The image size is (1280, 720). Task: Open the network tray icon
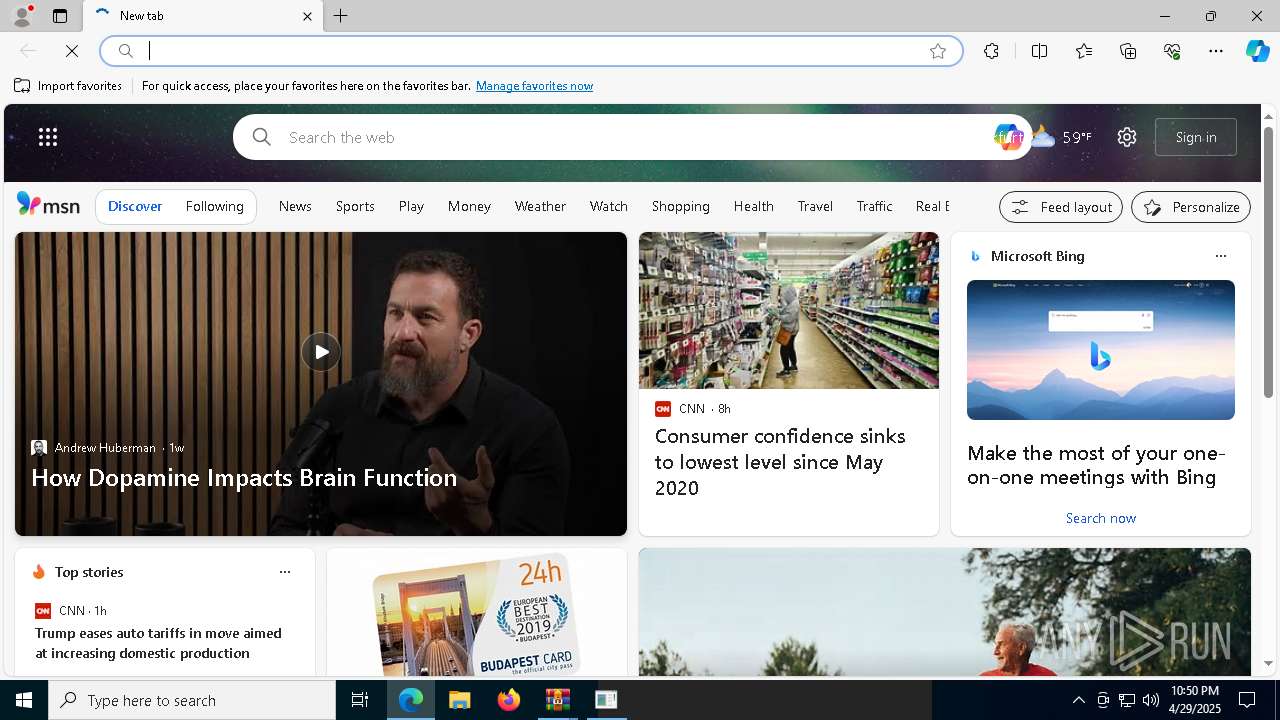pos(1126,700)
